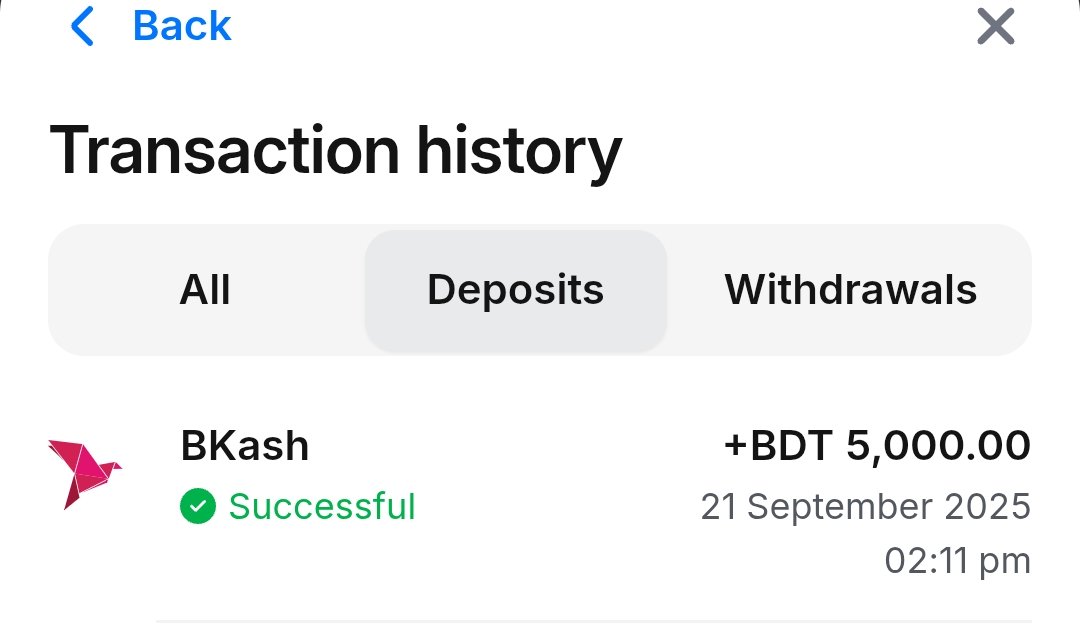Tap the blue back chevron arrow
Screen dimensions: 1080x630
(82, 27)
